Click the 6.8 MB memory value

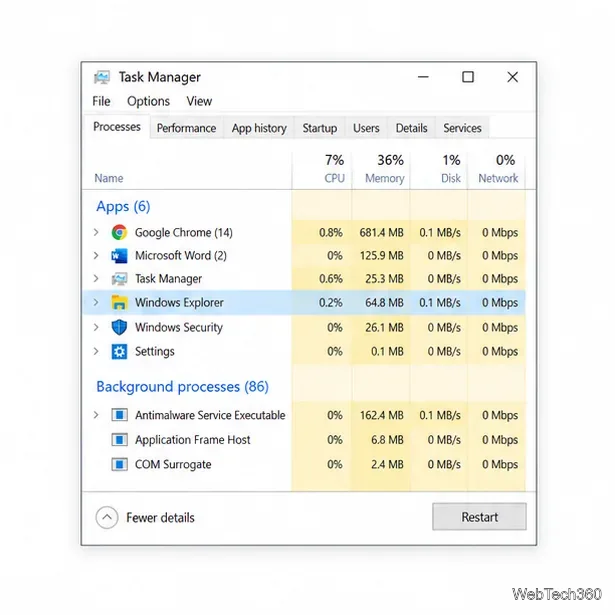tap(387, 440)
